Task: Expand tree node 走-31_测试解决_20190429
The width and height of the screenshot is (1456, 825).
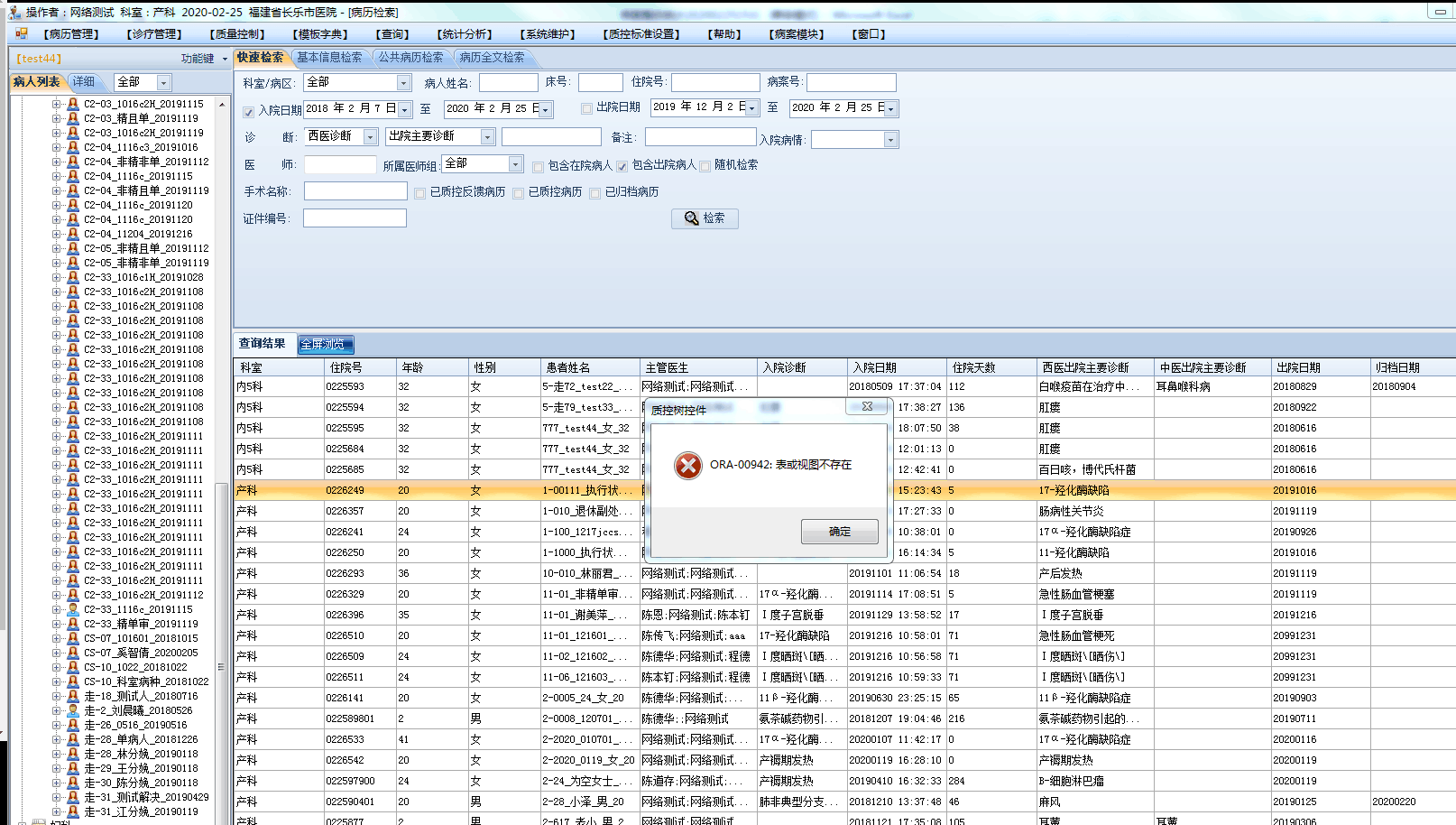Action: click(x=56, y=797)
